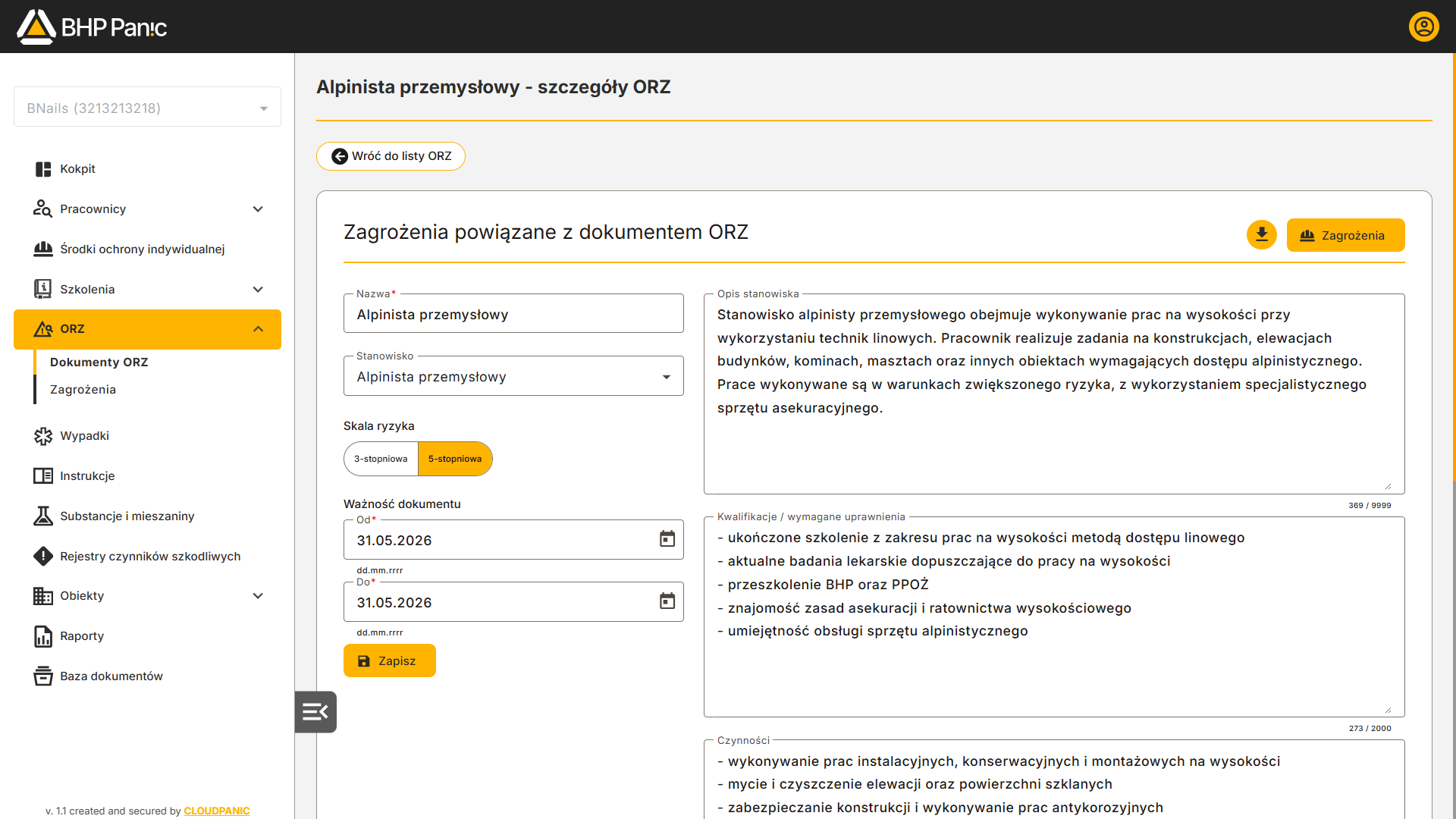Click the Raporty chart document icon
The height and width of the screenshot is (819, 1456).
(43, 636)
